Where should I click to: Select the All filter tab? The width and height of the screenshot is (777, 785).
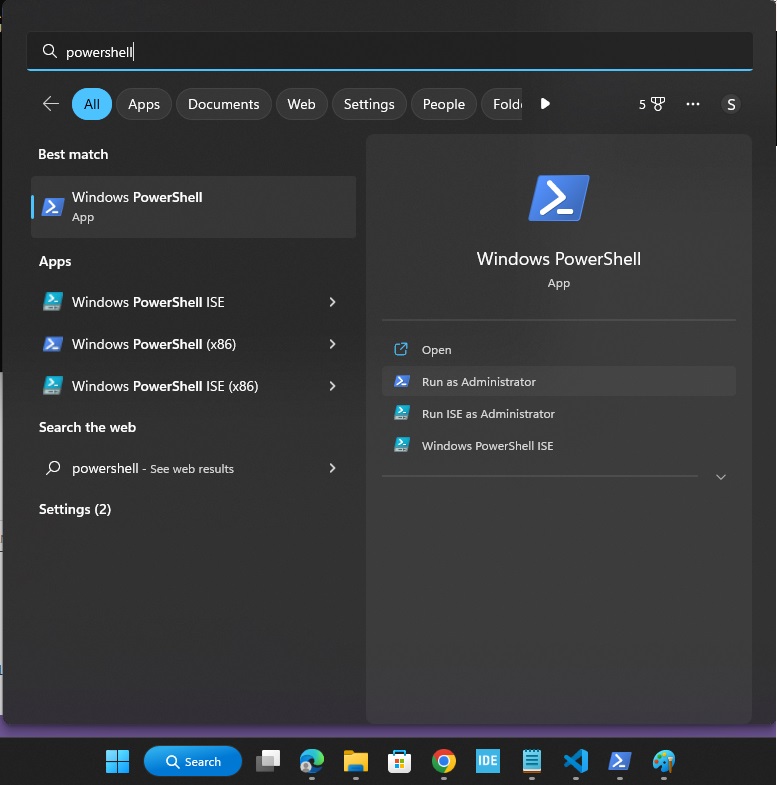coord(92,104)
